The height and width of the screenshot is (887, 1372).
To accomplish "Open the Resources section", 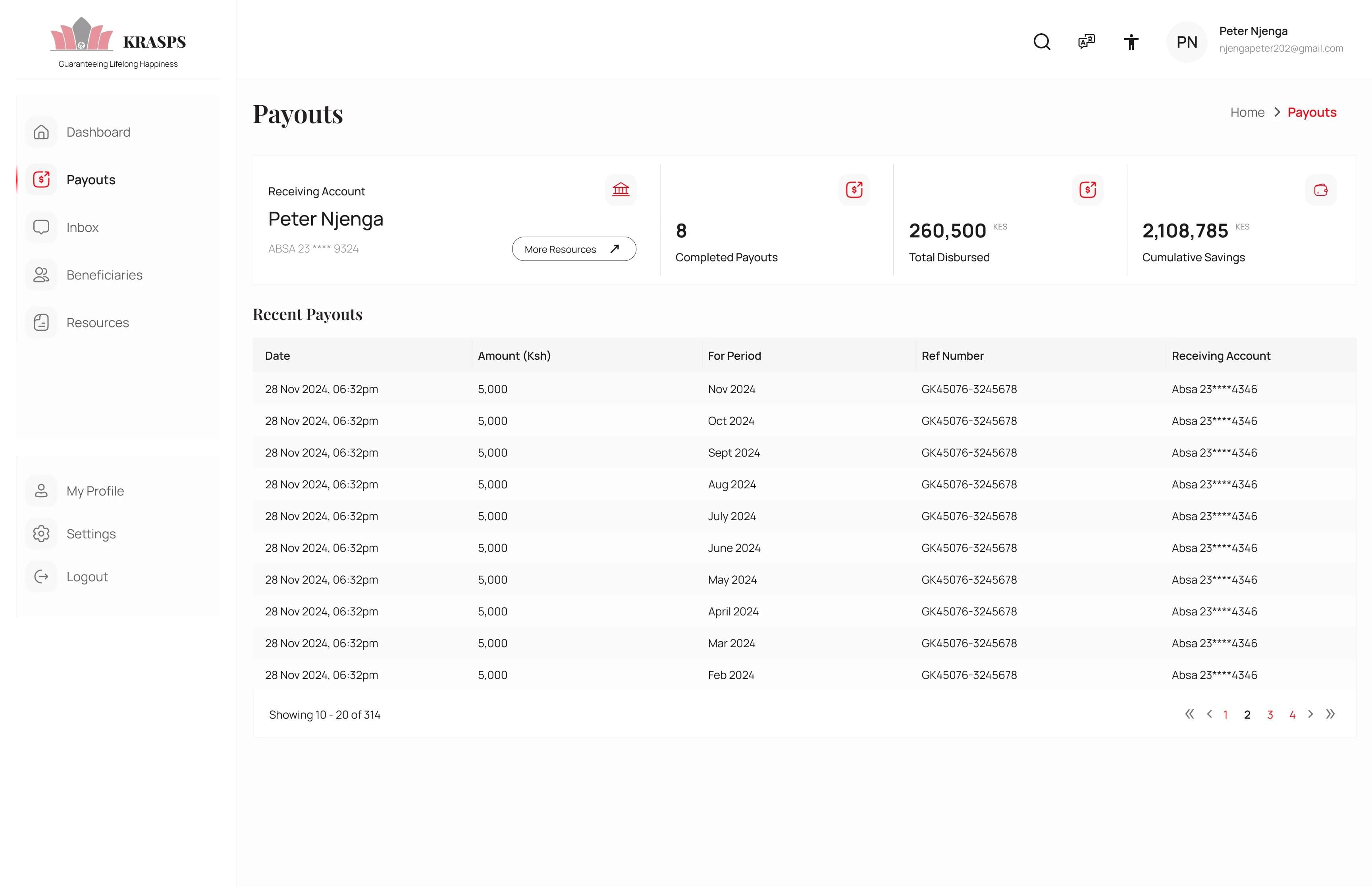I will [97, 322].
